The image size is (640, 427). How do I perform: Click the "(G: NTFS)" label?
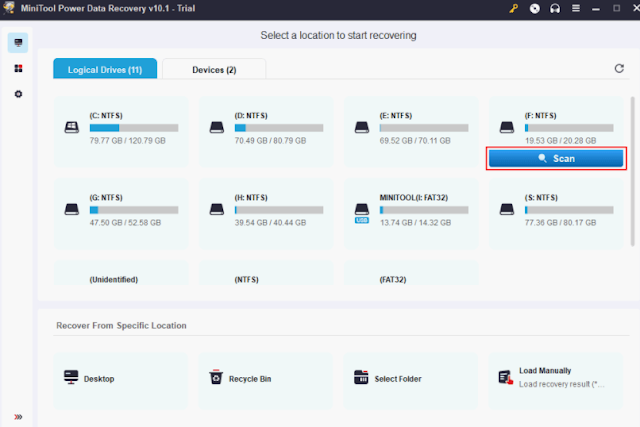tap(106, 198)
